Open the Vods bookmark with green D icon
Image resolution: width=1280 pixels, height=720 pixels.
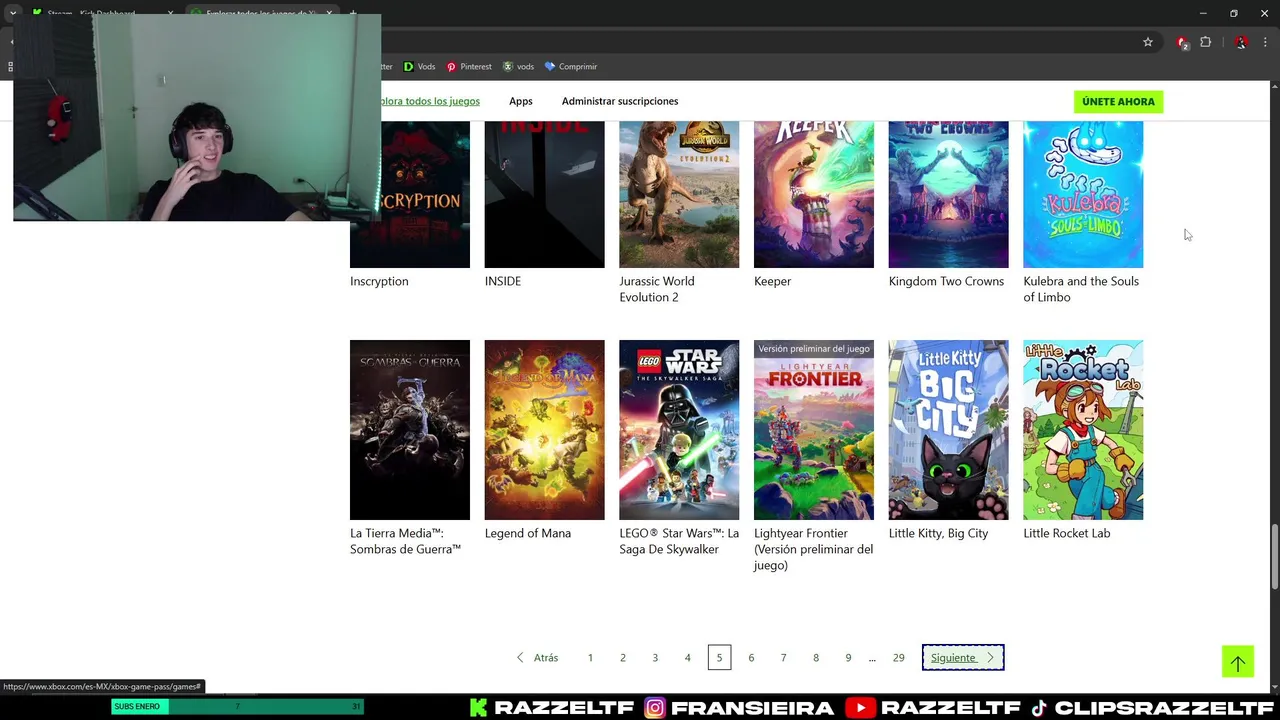(419, 66)
